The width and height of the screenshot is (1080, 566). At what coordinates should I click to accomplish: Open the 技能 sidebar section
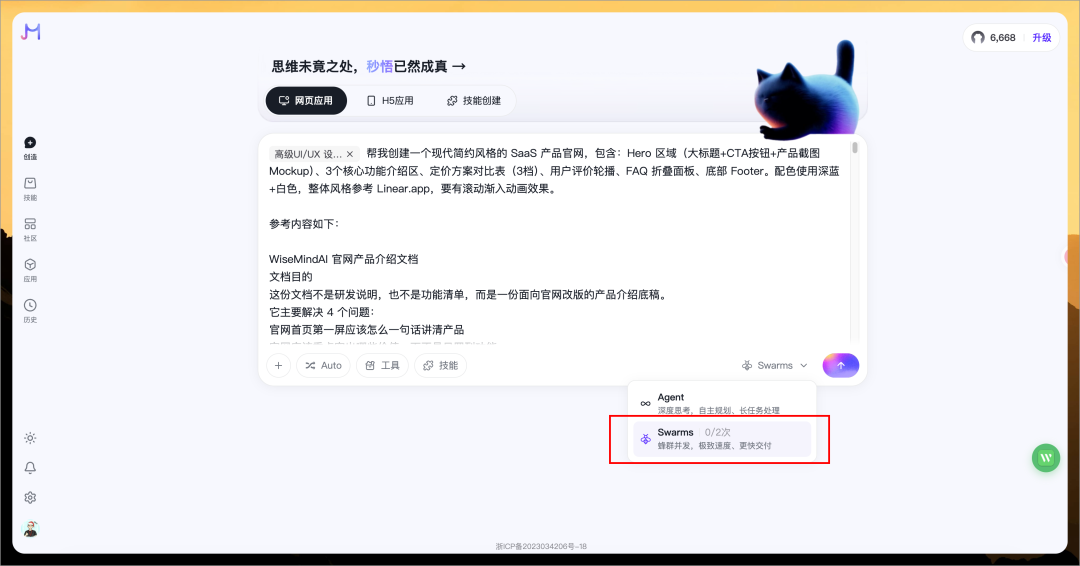(30, 189)
